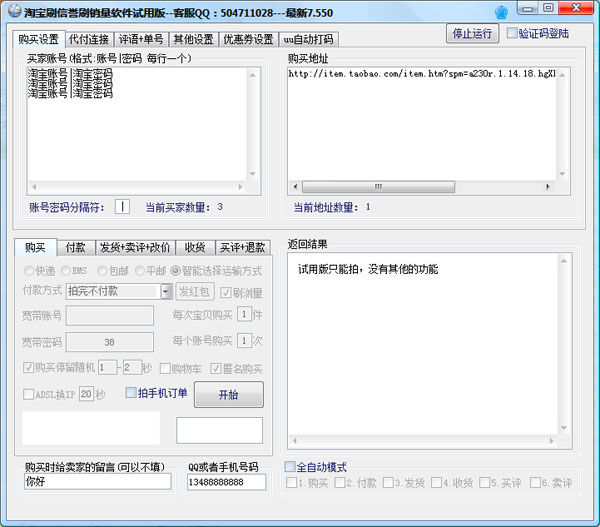The width and height of the screenshot is (600, 527).
Task: Open the 评语+单号 tab
Action: [x=141, y=39]
